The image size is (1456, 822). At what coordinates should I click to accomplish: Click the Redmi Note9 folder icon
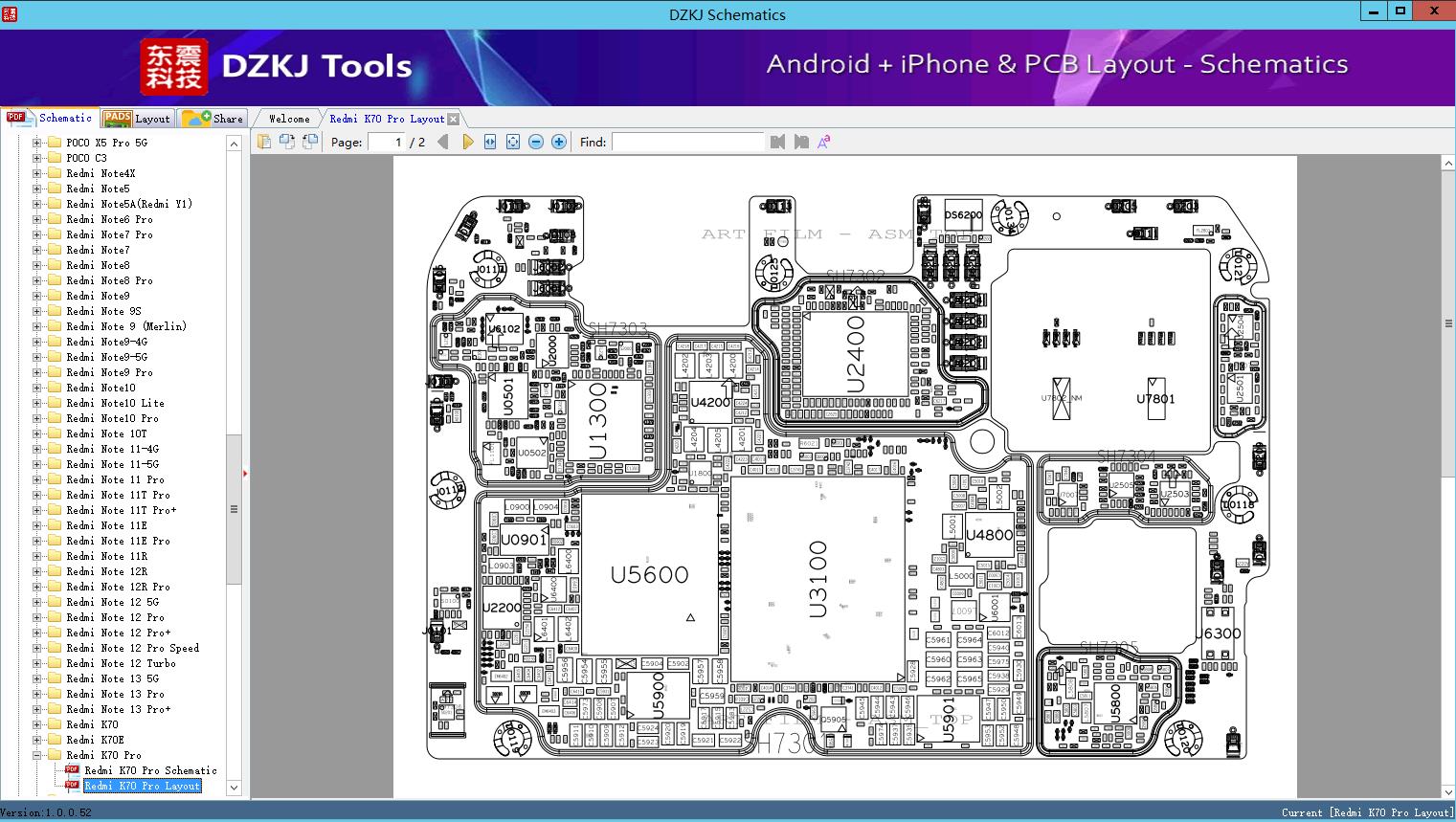55,296
